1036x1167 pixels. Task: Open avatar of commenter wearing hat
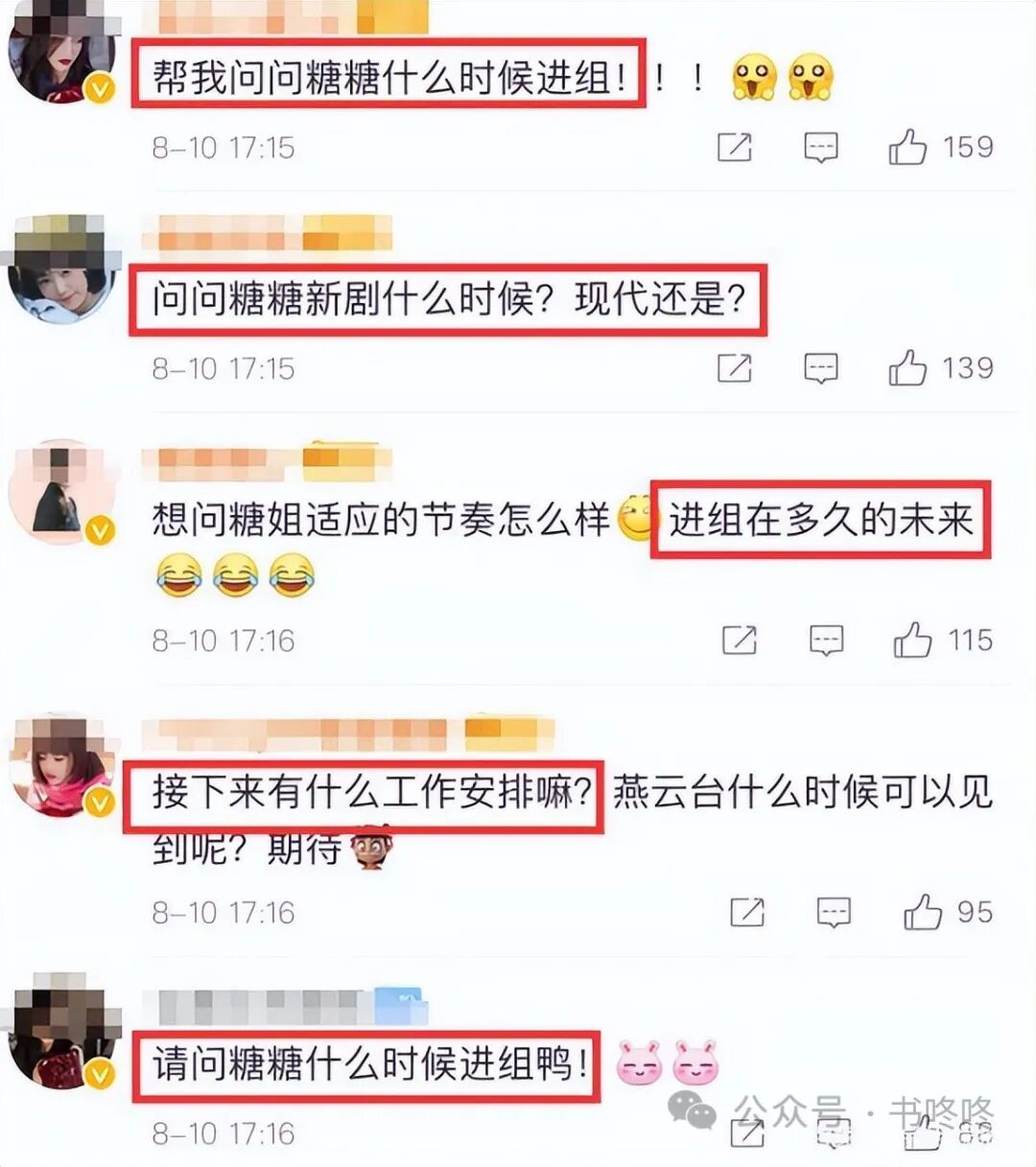[61, 272]
